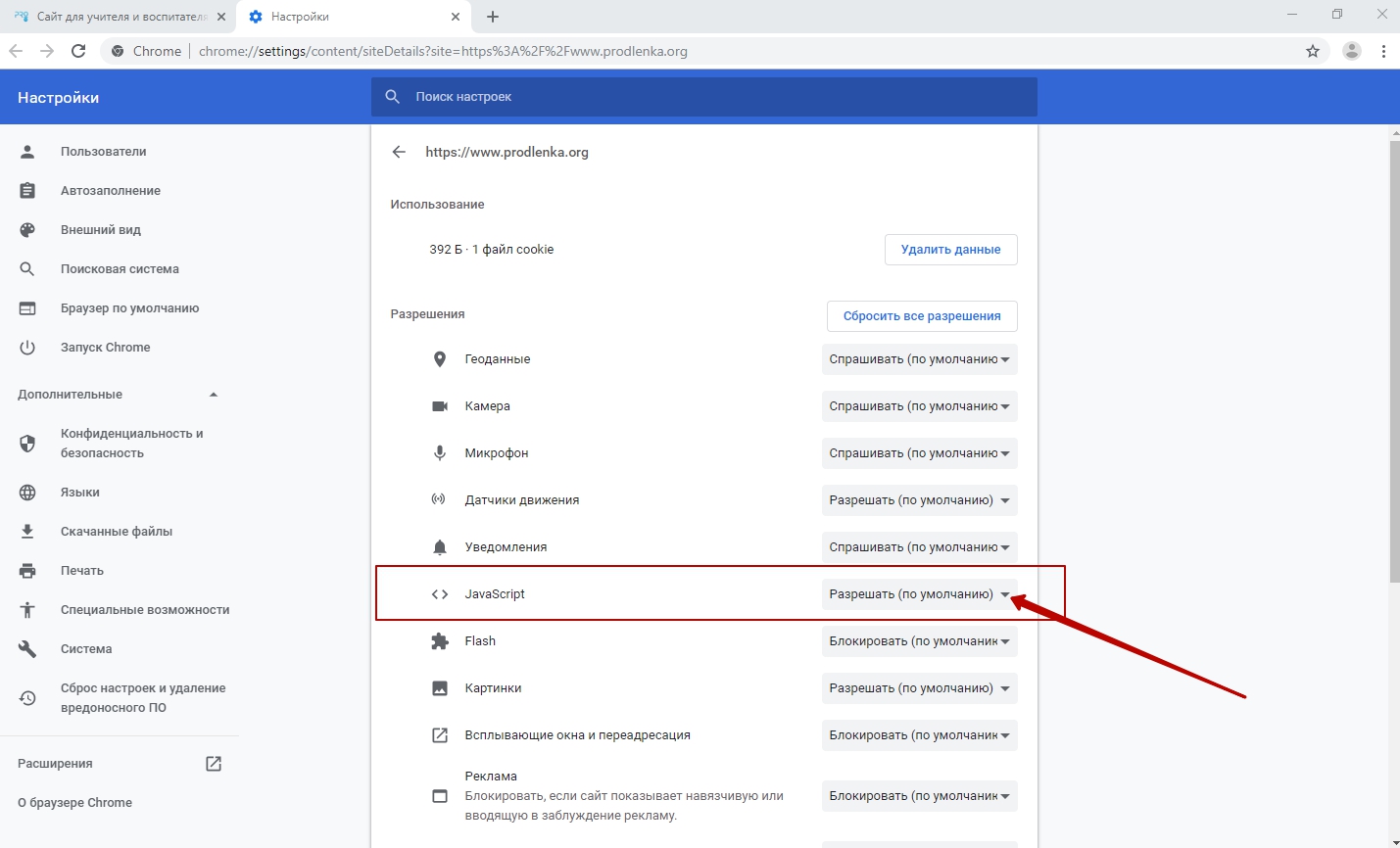Viewport: 1400px width, 848px height.
Task: Reload the page using the refresh icon
Action: 78,51
